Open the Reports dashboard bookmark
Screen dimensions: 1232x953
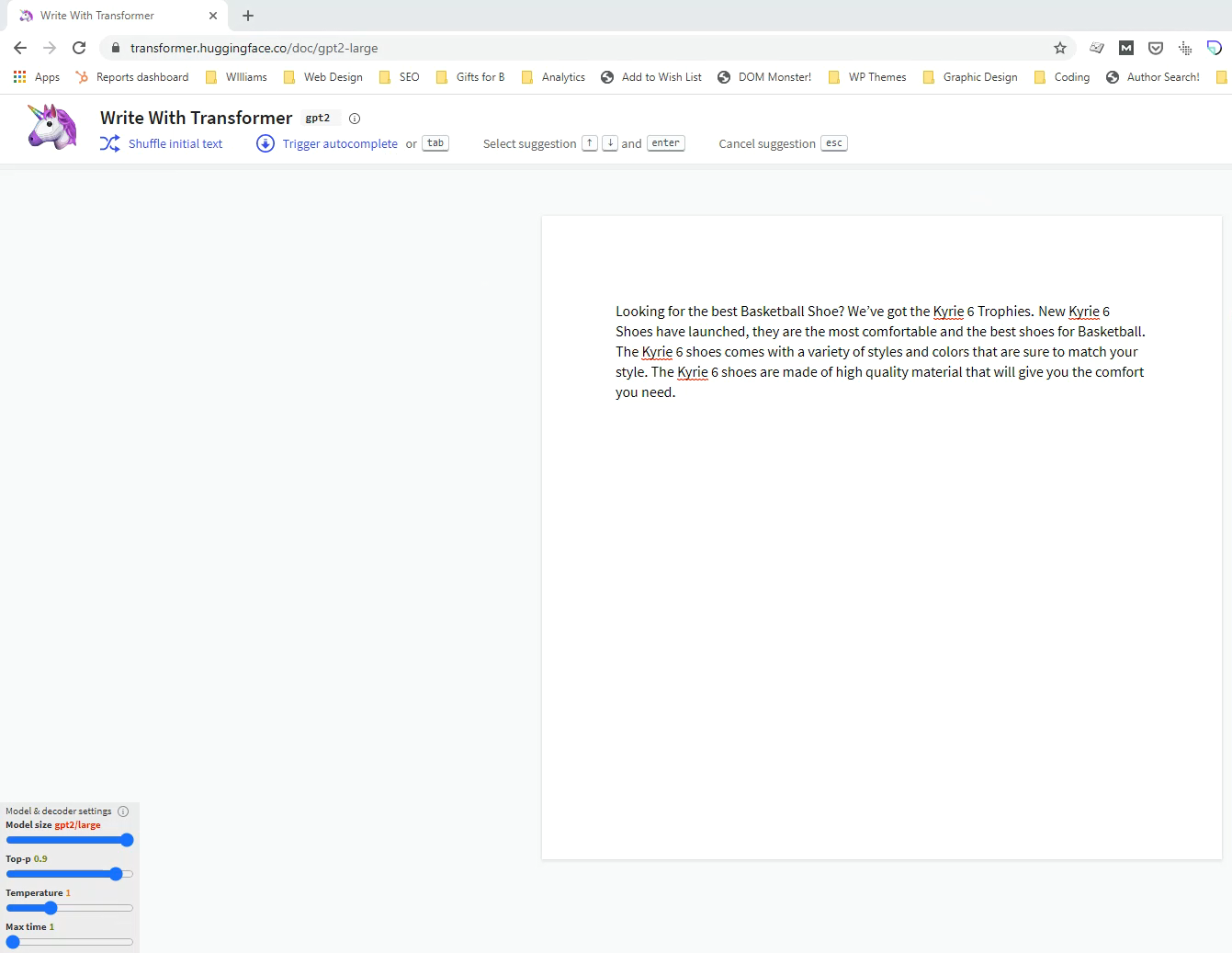pyautogui.click(x=132, y=77)
